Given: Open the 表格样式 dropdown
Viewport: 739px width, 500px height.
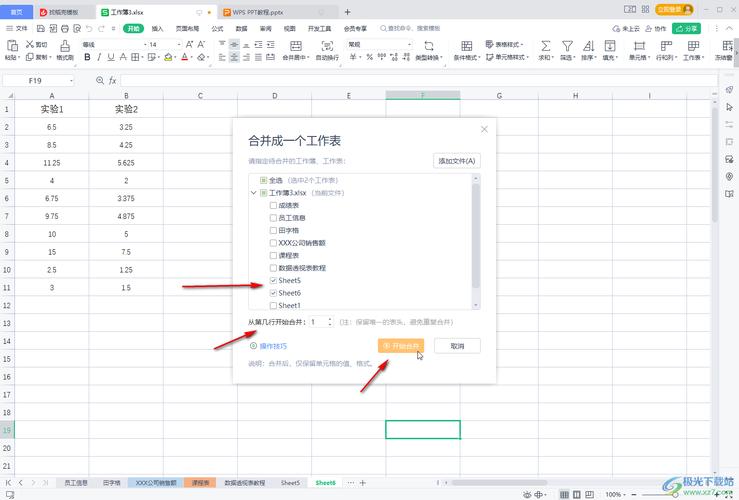Looking at the screenshot, I should (504, 44).
